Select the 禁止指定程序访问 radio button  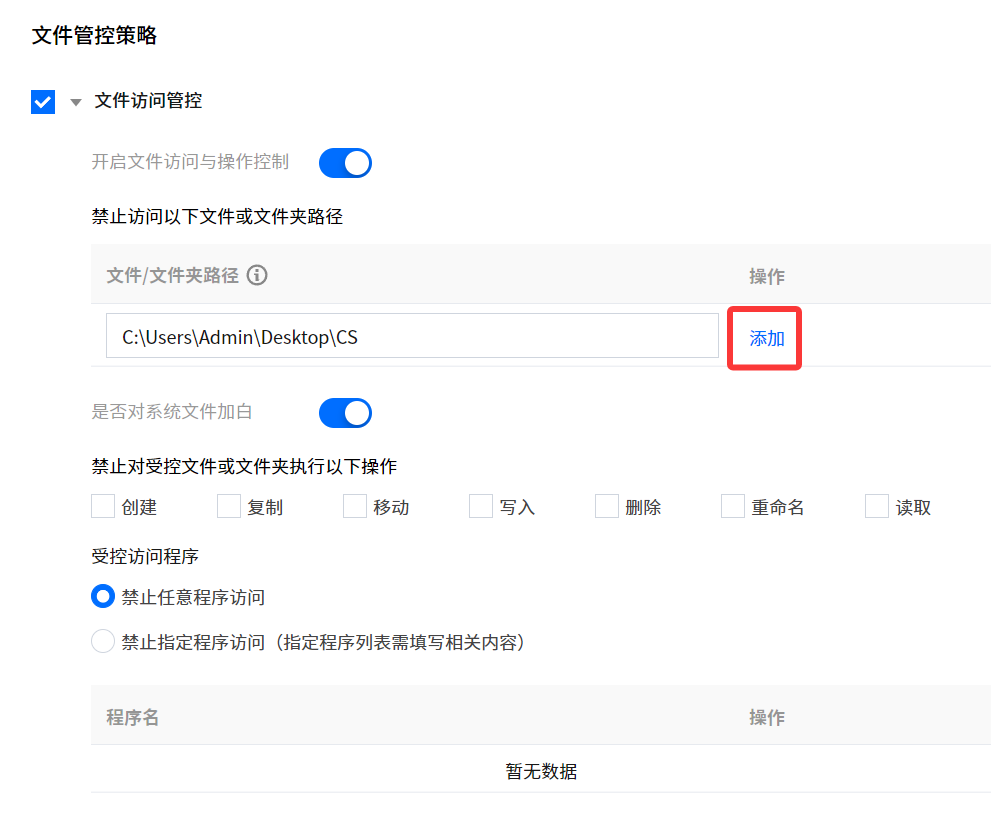coord(103,641)
